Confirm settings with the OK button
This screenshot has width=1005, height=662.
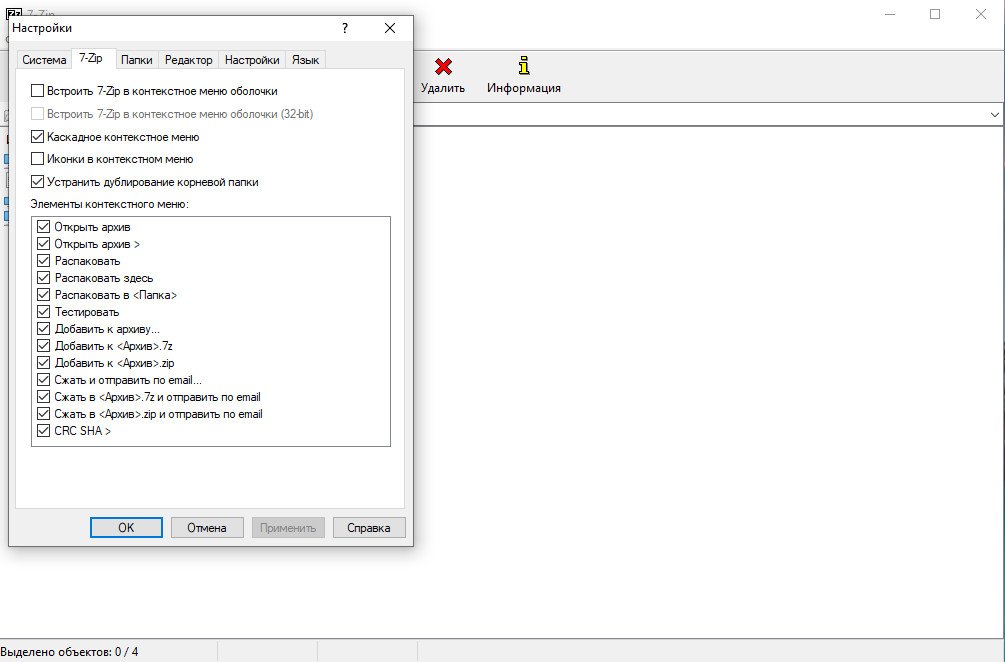tap(126, 527)
